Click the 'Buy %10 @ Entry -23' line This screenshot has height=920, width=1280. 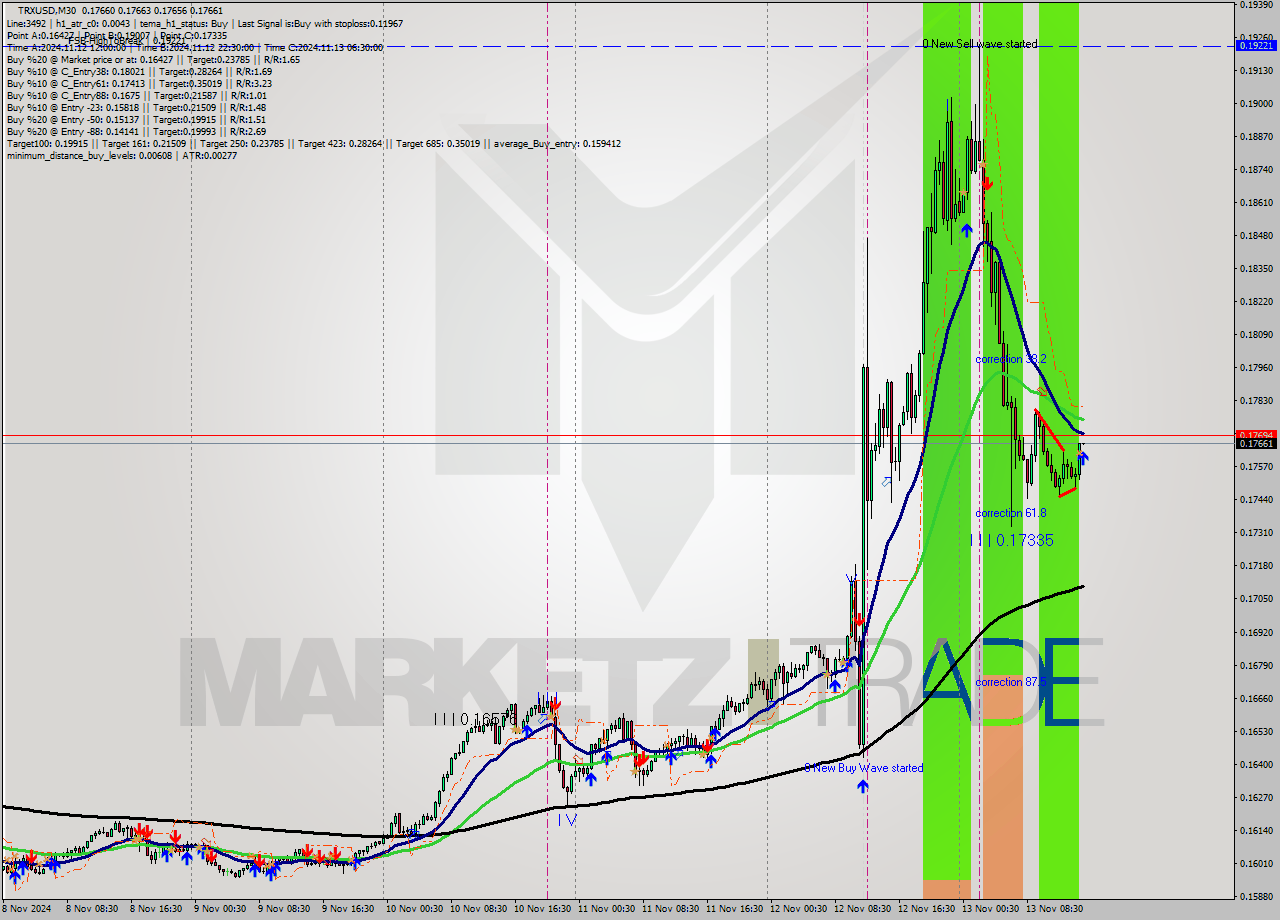(136, 107)
